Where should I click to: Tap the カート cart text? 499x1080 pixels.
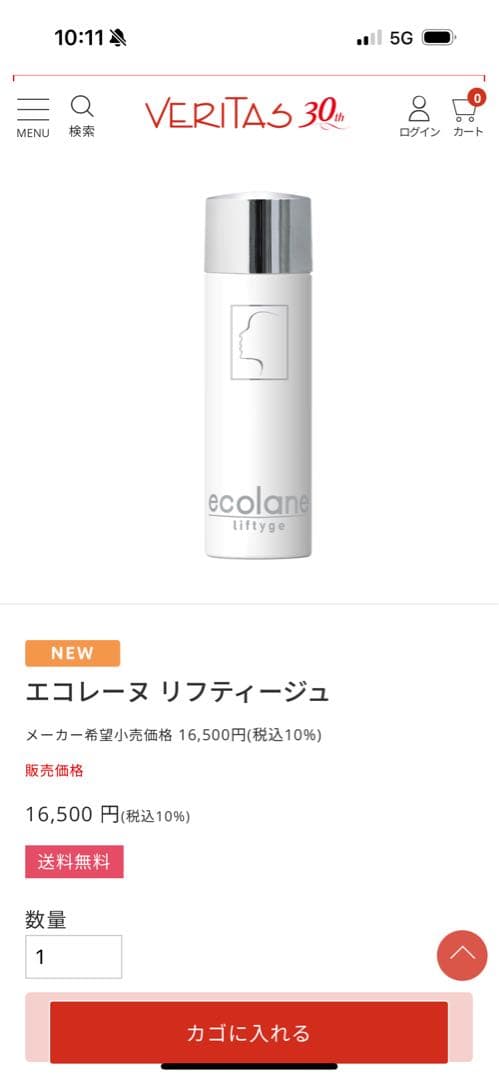click(x=468, y=132)
